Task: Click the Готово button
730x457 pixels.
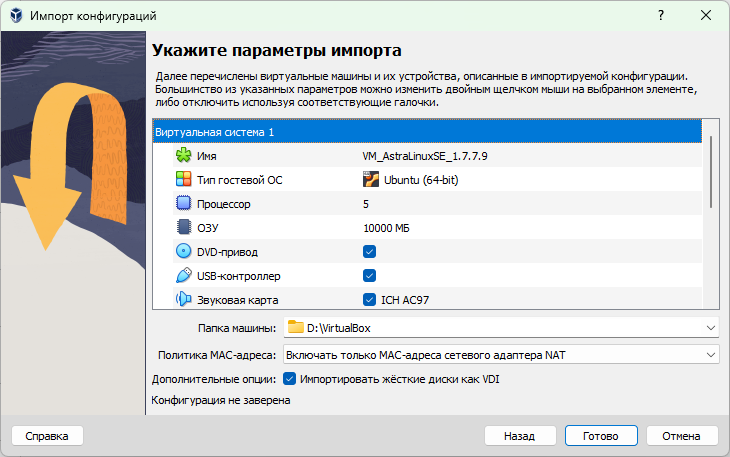Action: click(x=600, y=436)
